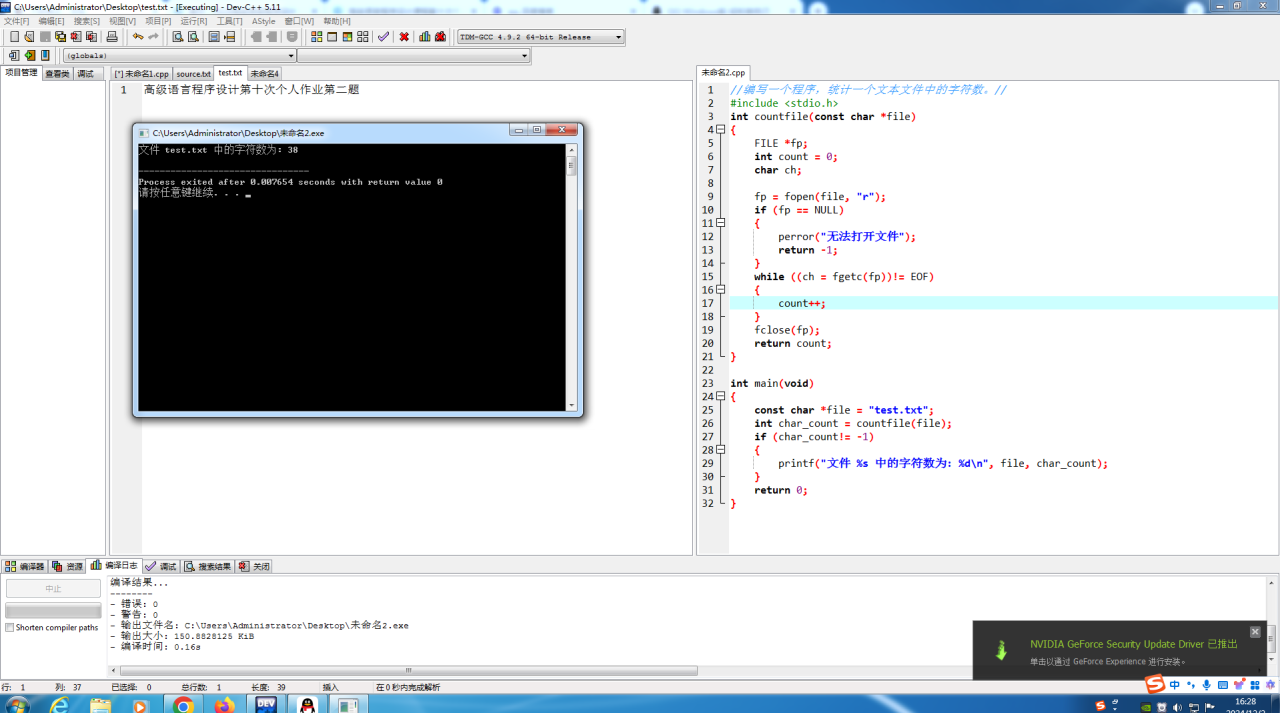Open Chrome from the Windows taskbar
This screenshot has width=1280, height=713.
183,705
